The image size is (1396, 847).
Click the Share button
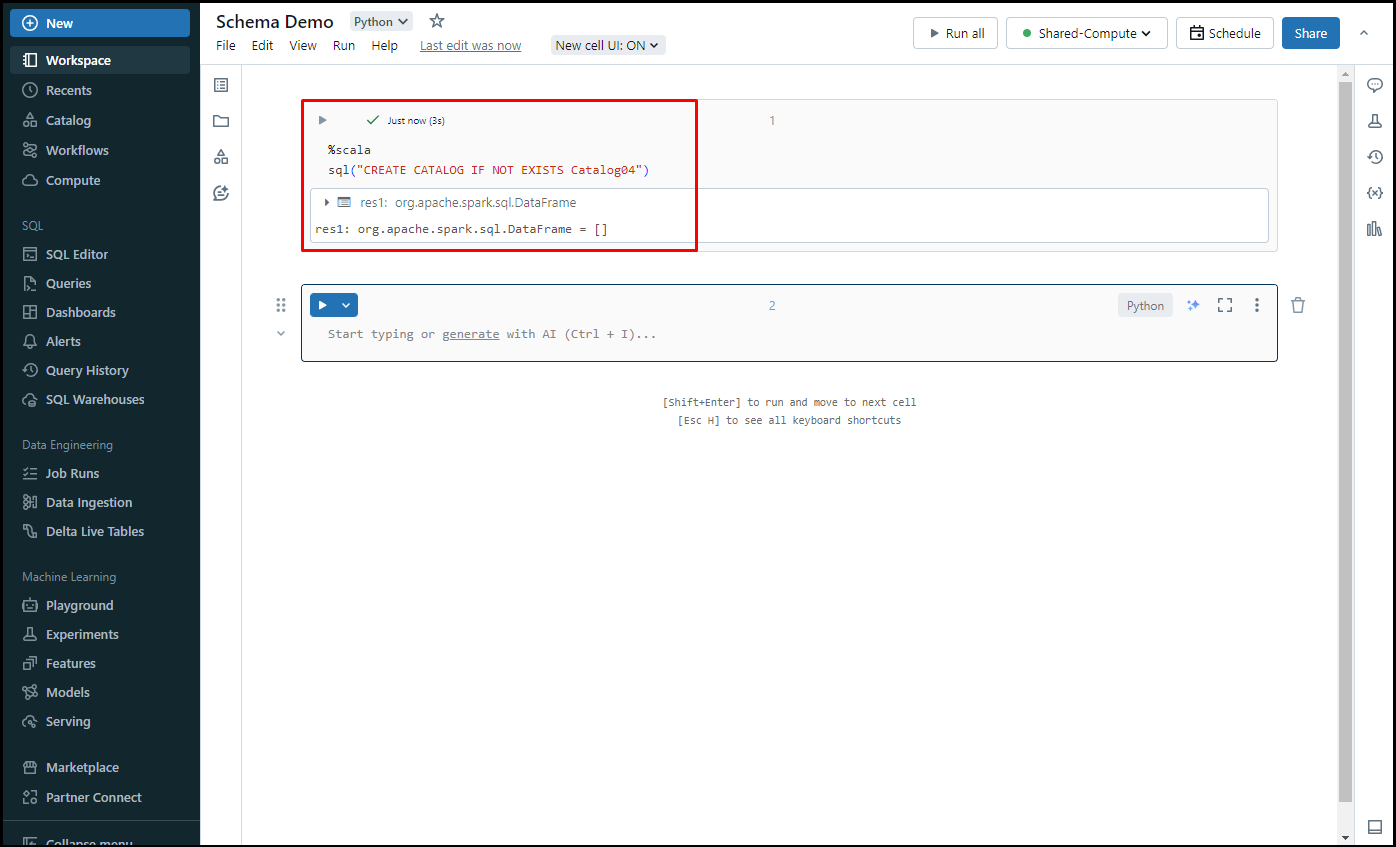1311,33
